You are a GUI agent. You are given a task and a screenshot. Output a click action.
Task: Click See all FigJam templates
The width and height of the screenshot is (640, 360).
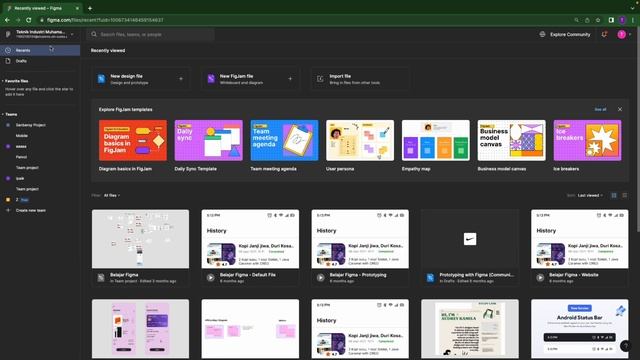coord(600,109)
